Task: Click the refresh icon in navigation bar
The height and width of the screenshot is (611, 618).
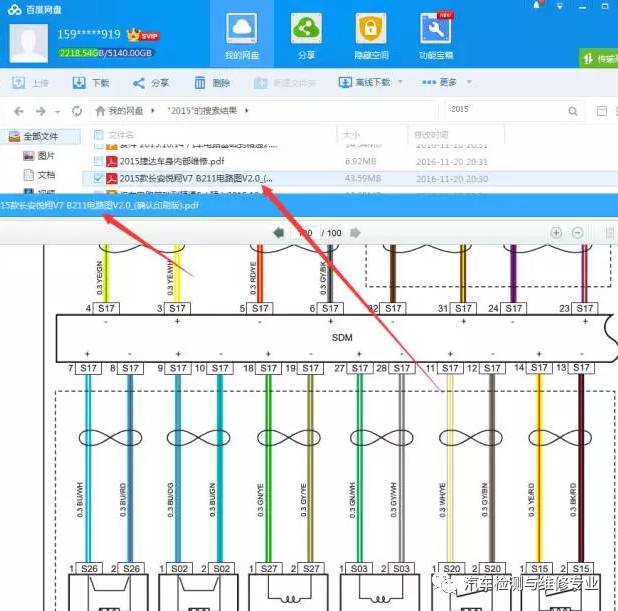Action: click(77, 110)
